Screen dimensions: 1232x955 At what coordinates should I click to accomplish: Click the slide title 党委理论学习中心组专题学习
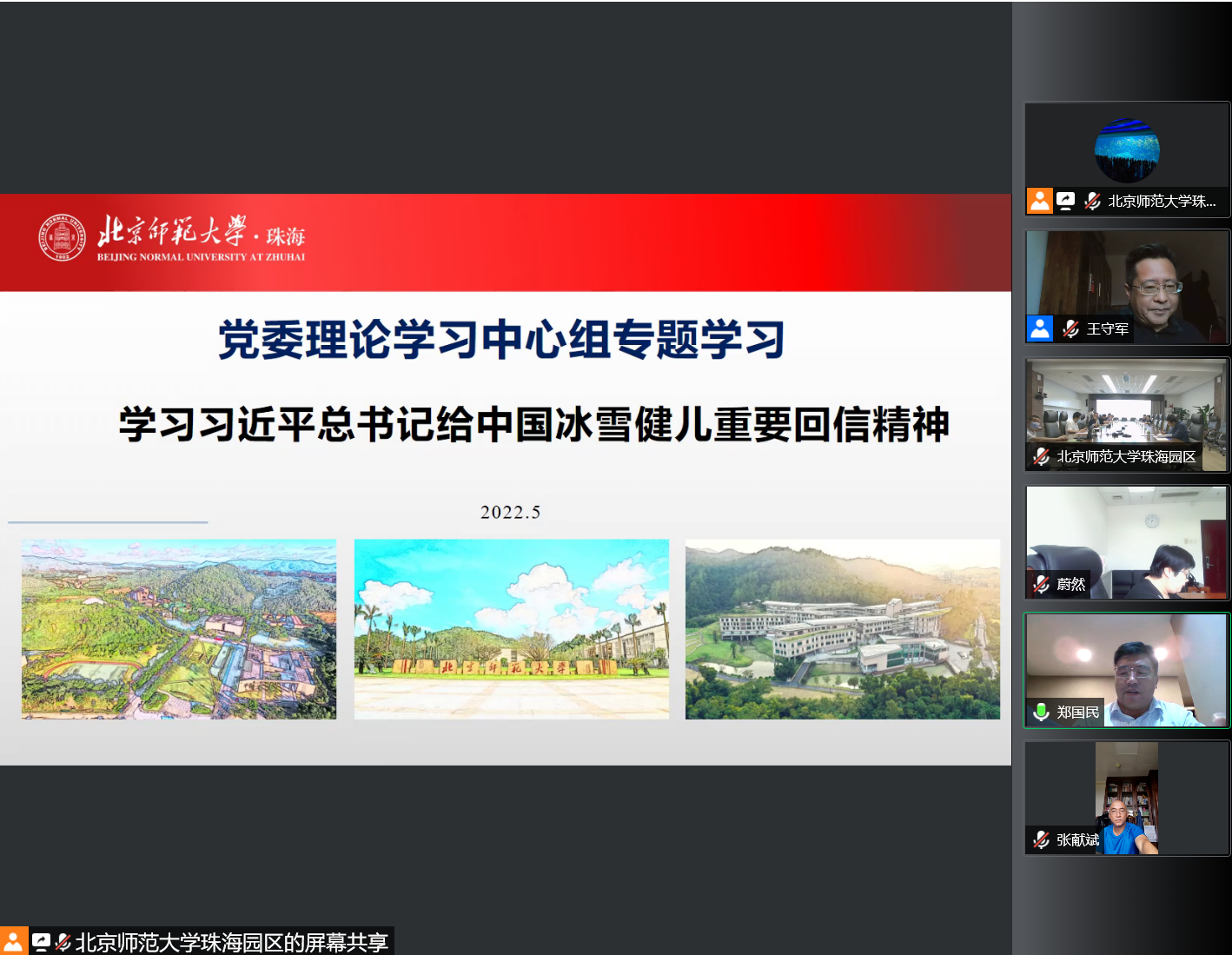point(501,339)
